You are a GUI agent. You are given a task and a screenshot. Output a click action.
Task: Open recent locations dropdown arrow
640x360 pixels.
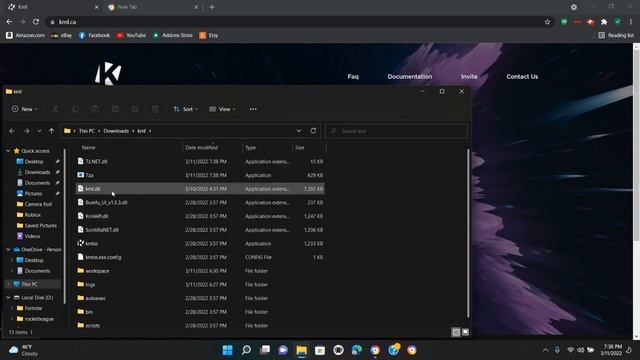(39, 131)
